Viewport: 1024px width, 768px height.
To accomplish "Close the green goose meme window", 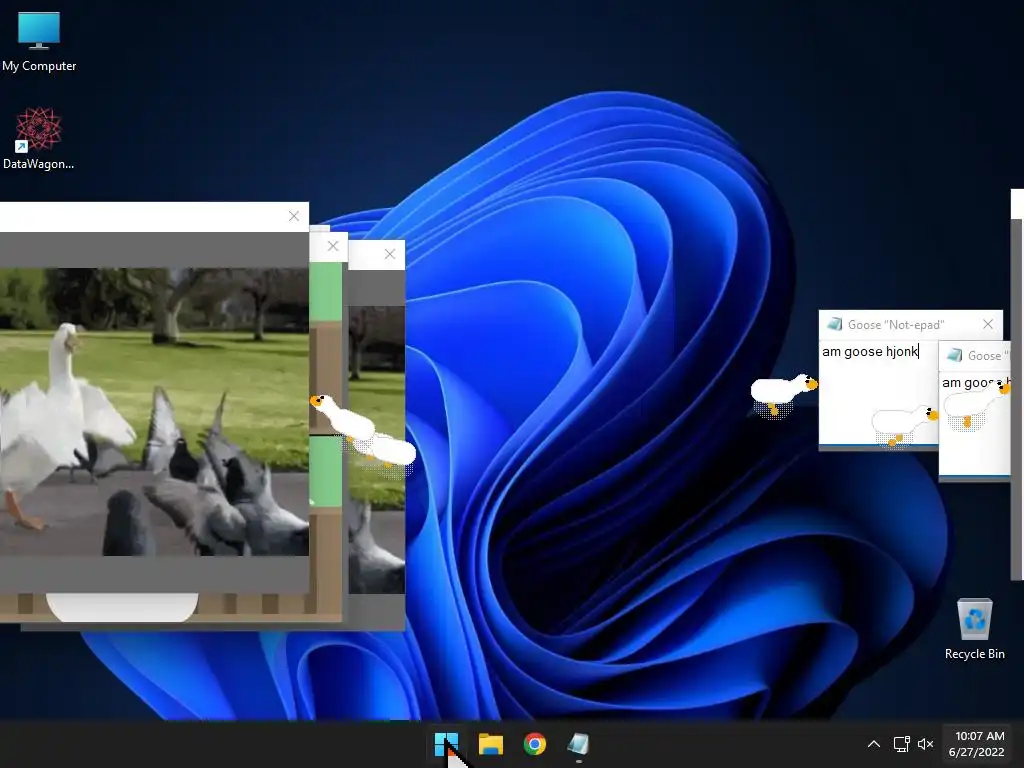I will click(333, 246).
